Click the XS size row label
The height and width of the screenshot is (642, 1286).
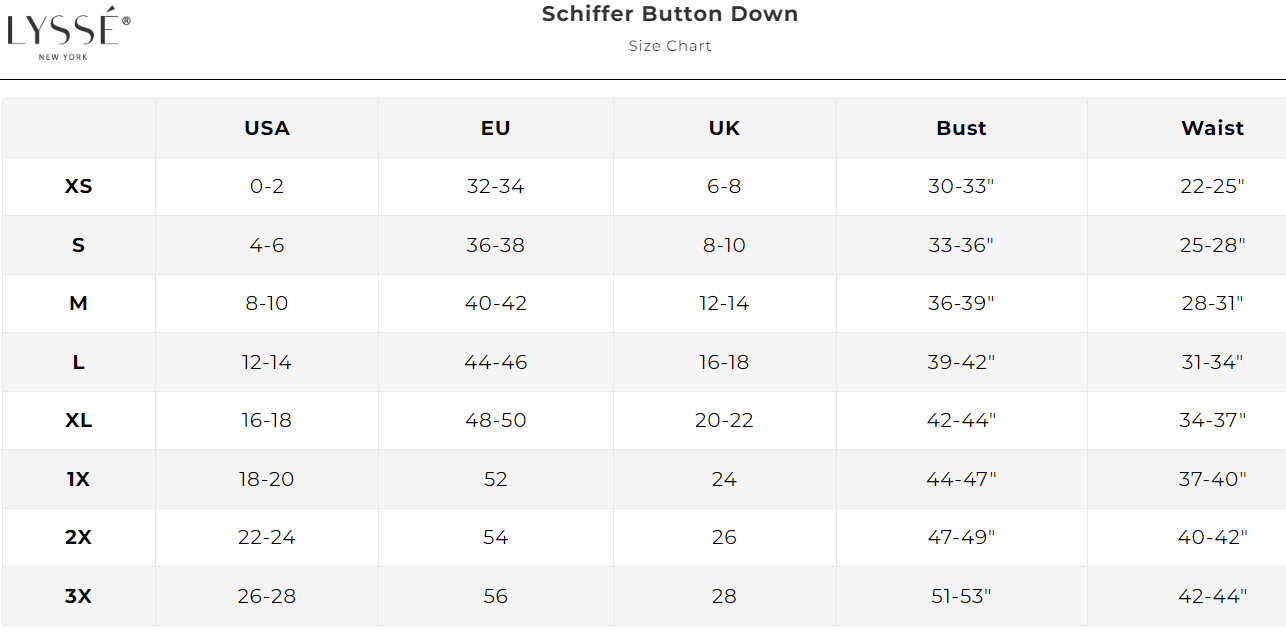tap(79, 186)
